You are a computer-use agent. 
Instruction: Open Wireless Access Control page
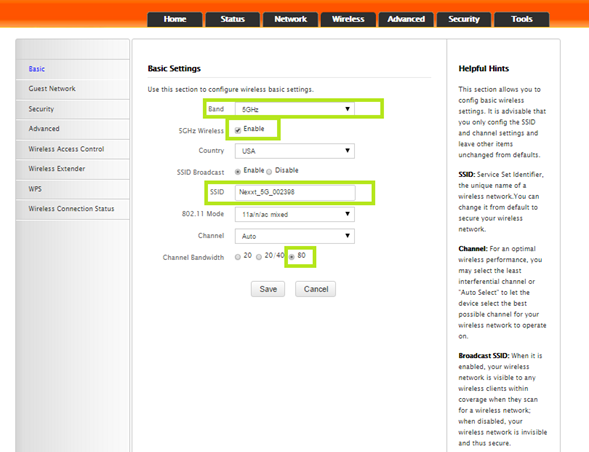pyautogui.click(x=72, y=149)
